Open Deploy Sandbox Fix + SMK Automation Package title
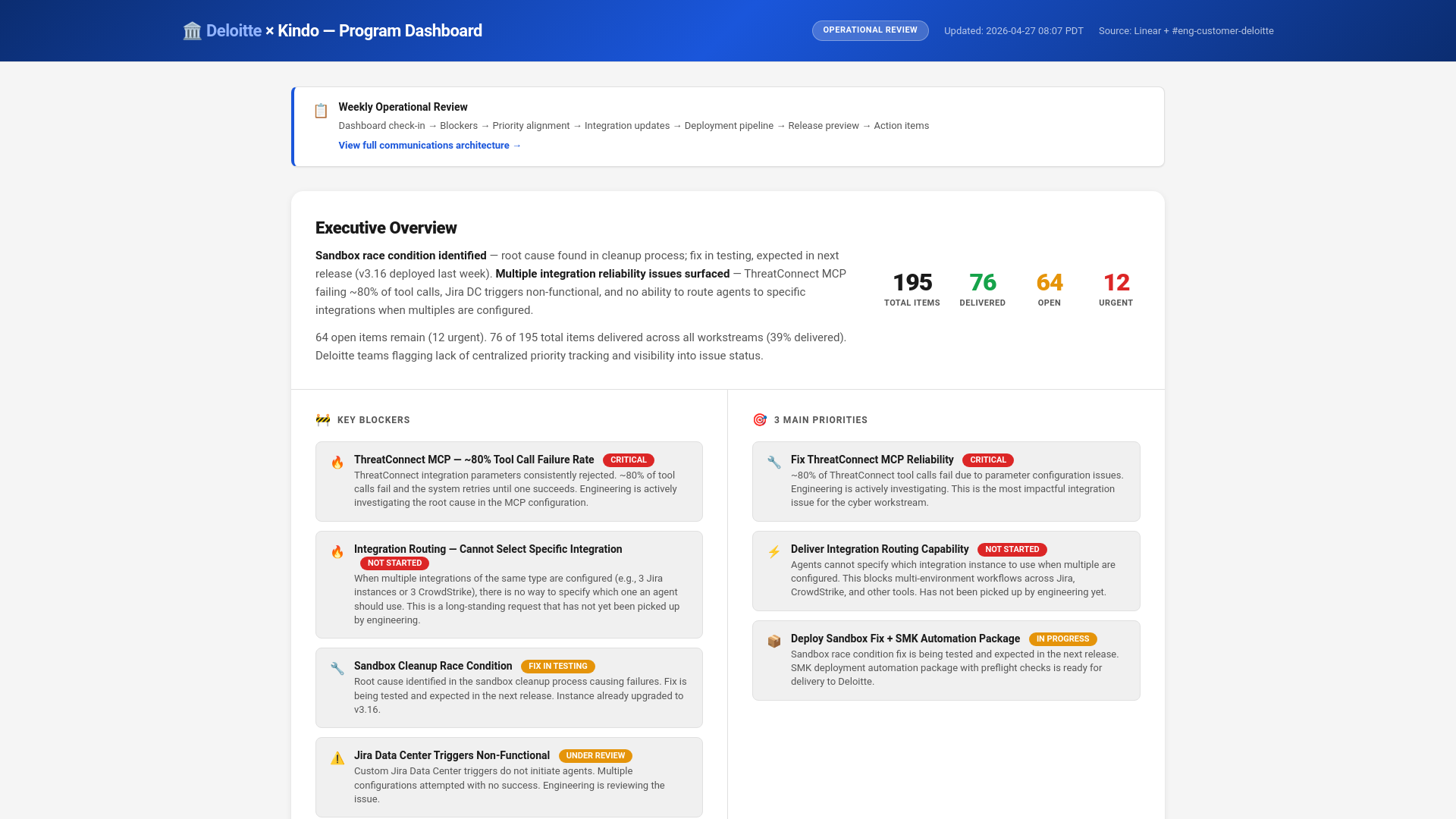The height and width of the screenshot is (819, 1456). [x=905, y=639]
